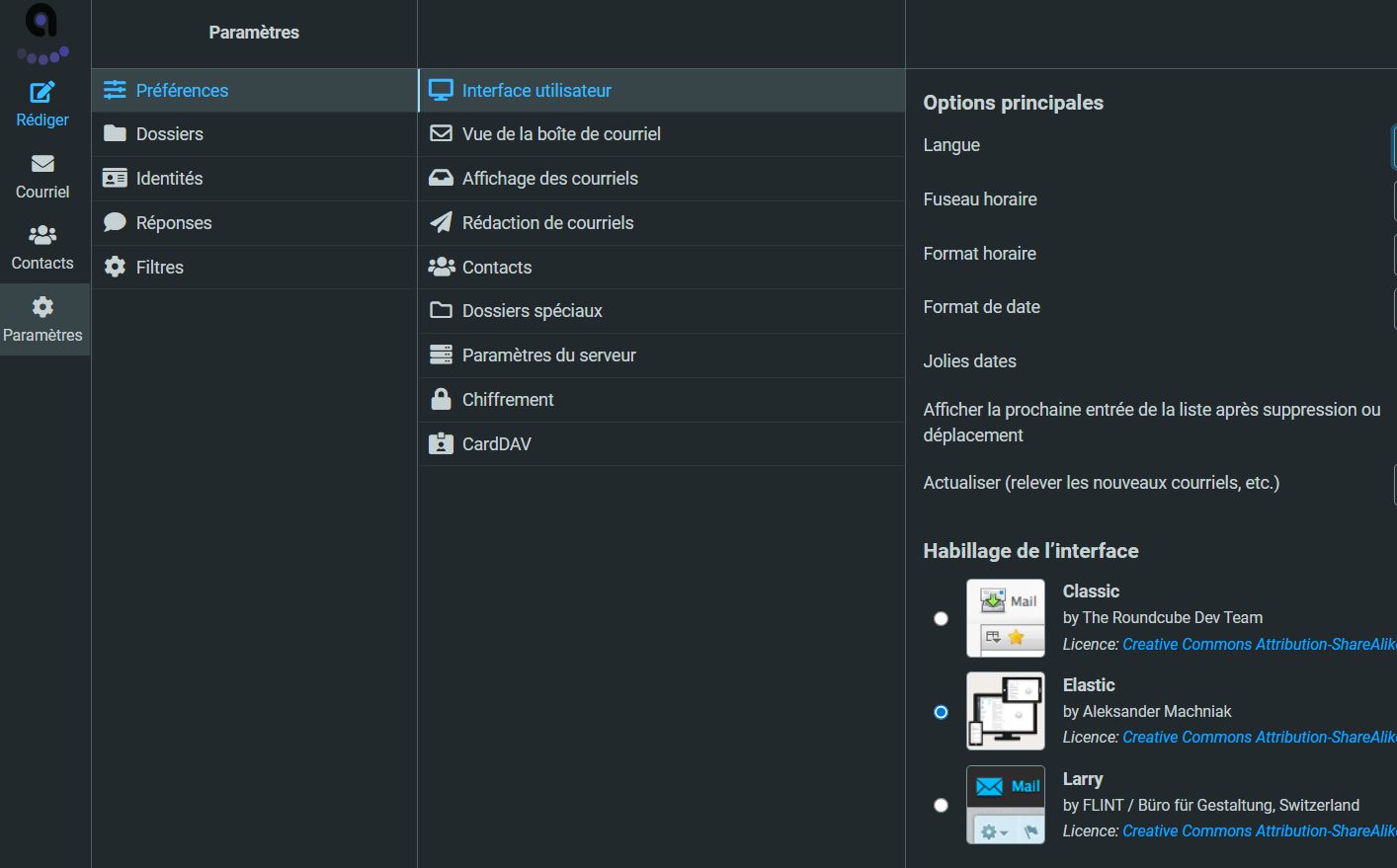Click the Chiffrement lock icon
The height and width of the screenshot is (868, 1397).
(x=441, y=399)
